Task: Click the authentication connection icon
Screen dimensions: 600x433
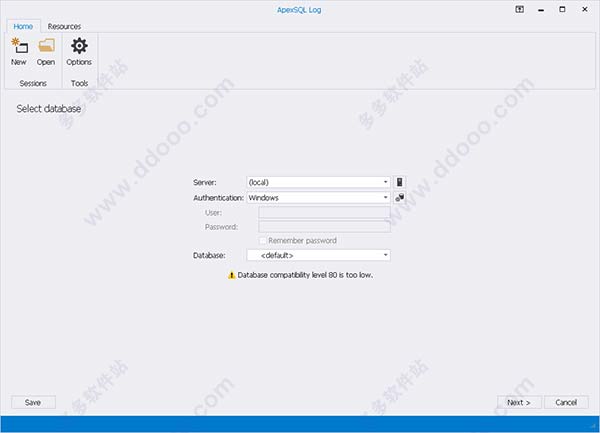Action: pyautogui.click(x=399, y=197)
